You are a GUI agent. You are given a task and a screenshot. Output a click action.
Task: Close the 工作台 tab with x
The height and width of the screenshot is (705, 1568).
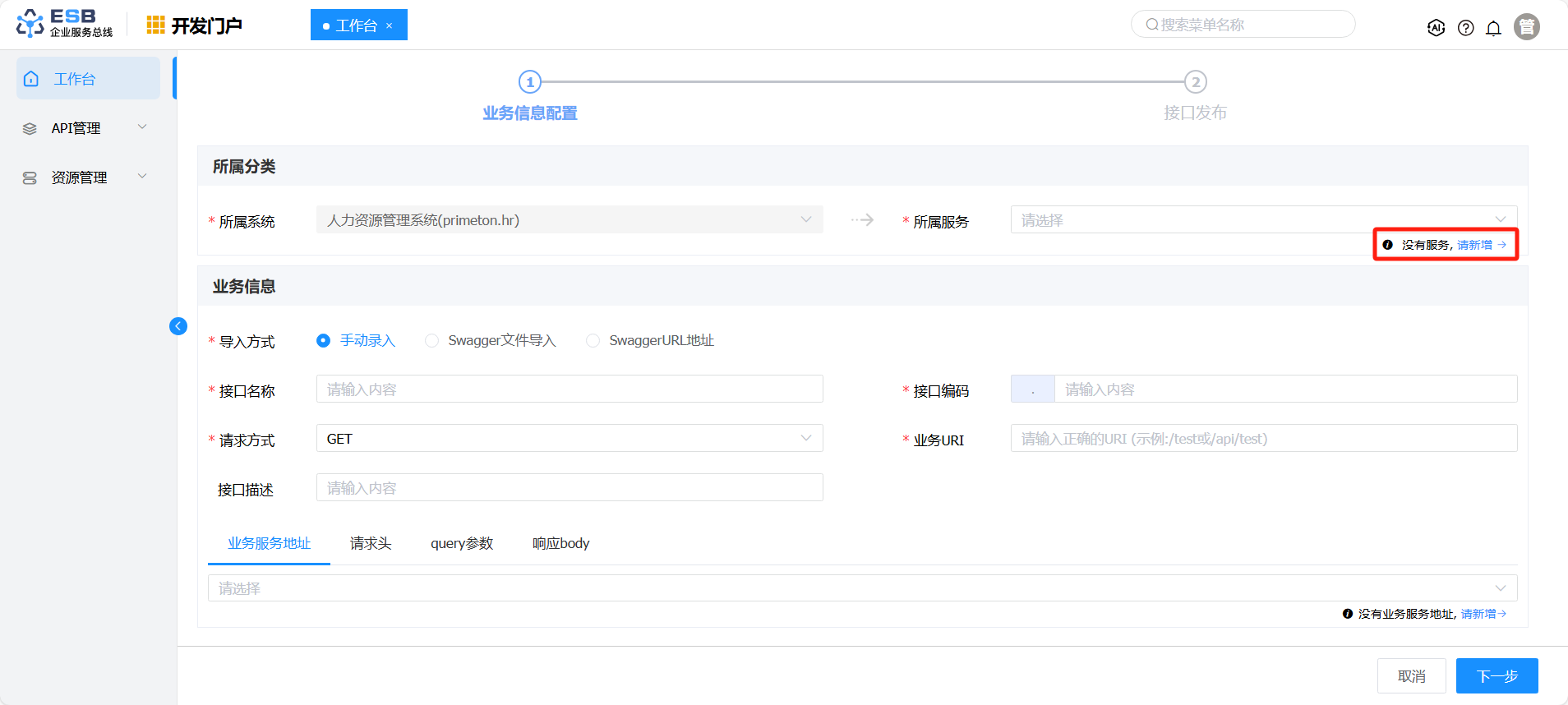(390, 26)
